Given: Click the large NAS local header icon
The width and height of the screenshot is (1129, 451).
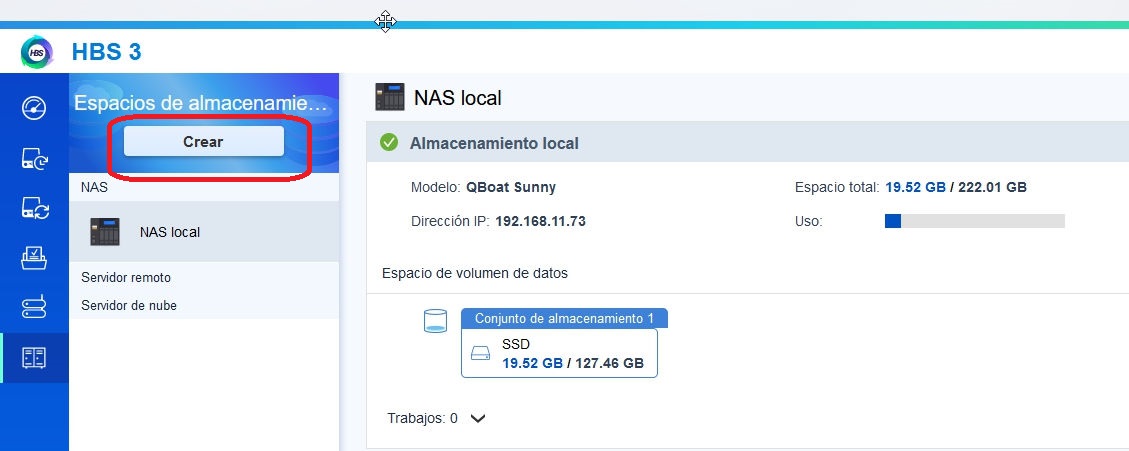Looking at the screenshot, I should pyautogui.click(x=389, y=97).
